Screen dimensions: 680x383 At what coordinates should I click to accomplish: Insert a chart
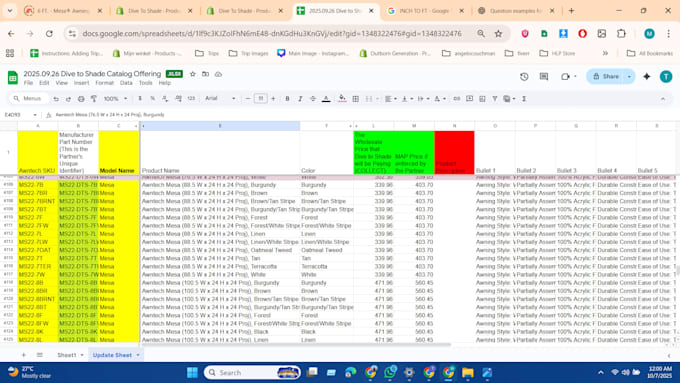point(482,99)
